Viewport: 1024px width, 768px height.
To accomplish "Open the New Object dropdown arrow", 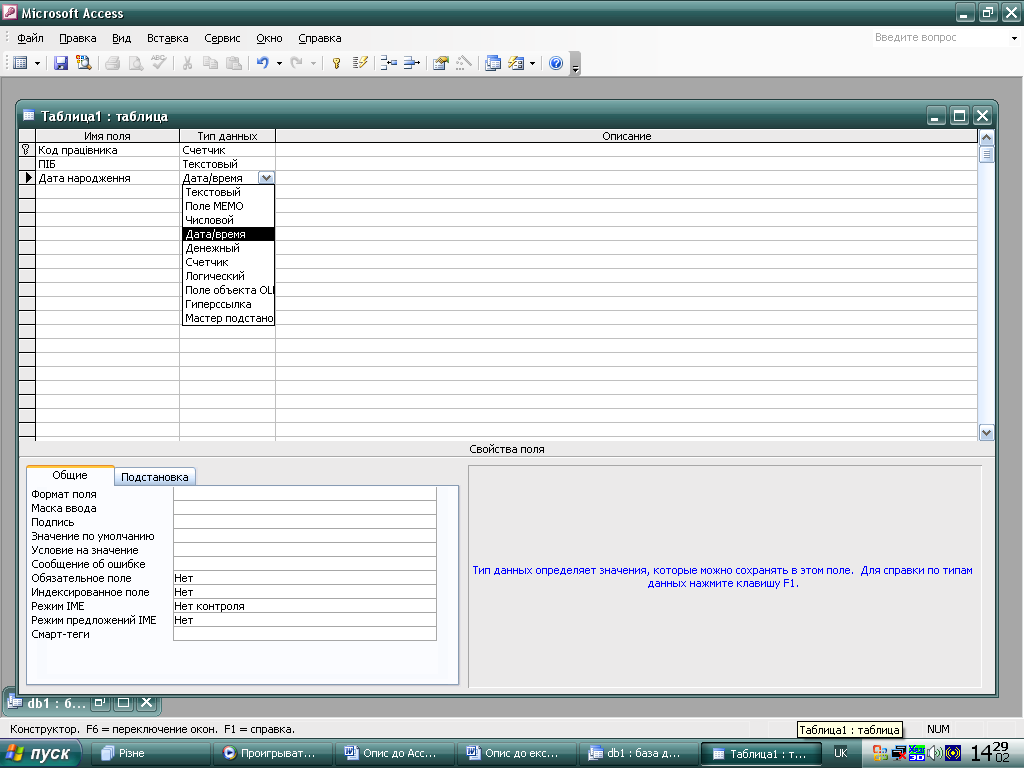I will tap(532, 63).
